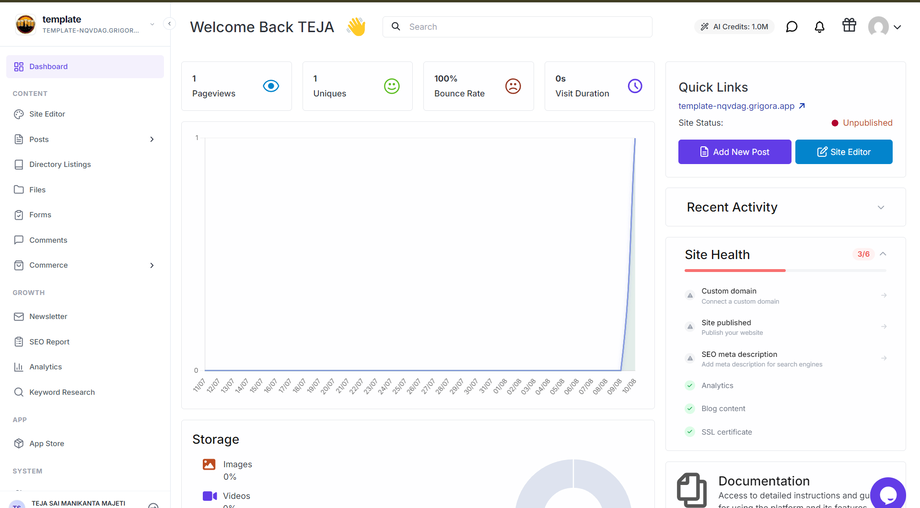The image size is (920, 508).
Task: Click the Visit Duration clock icon
Action: [x=635, y=86]
